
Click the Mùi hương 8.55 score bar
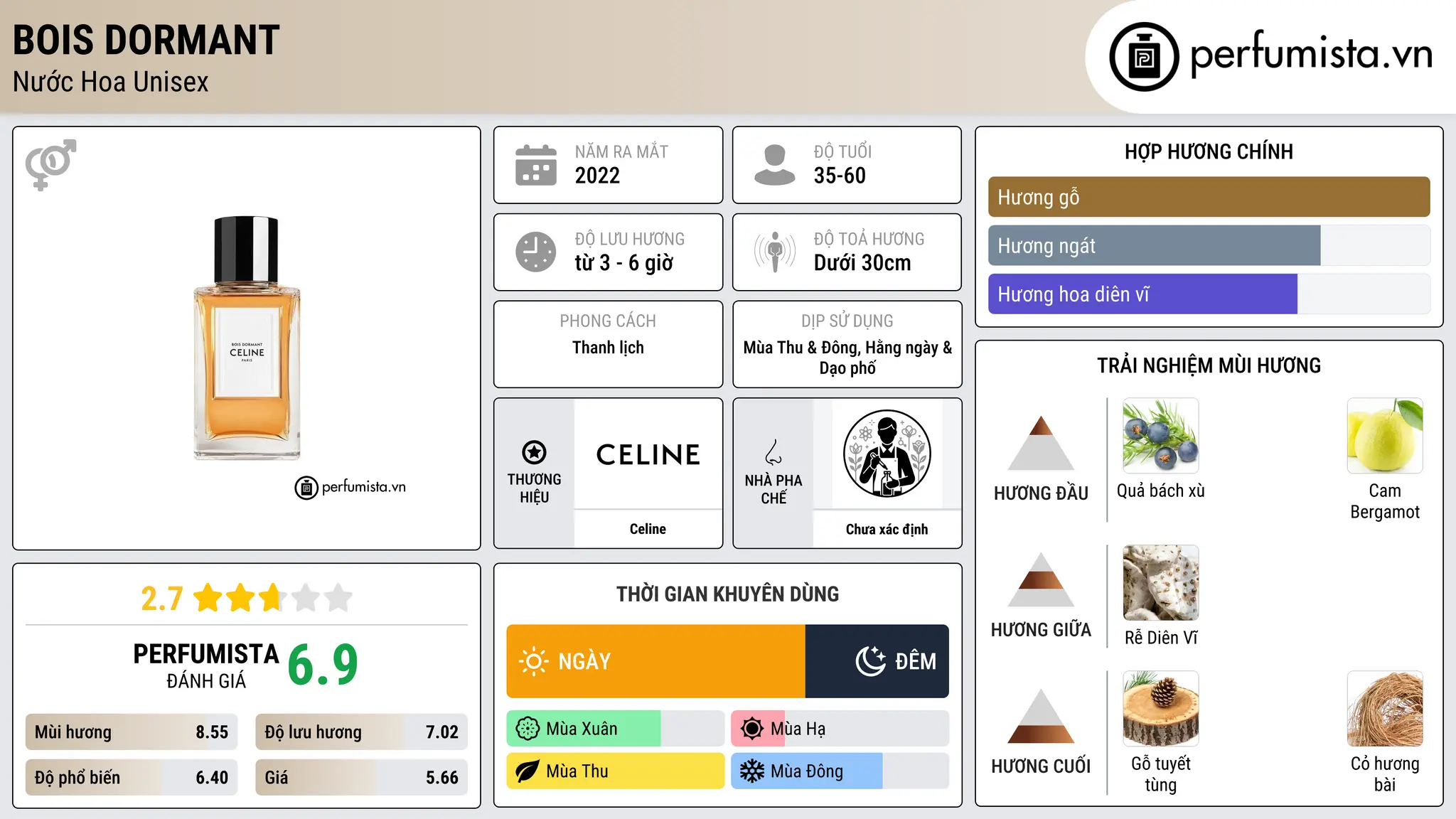pyautogui.click(x=132, y=732)
